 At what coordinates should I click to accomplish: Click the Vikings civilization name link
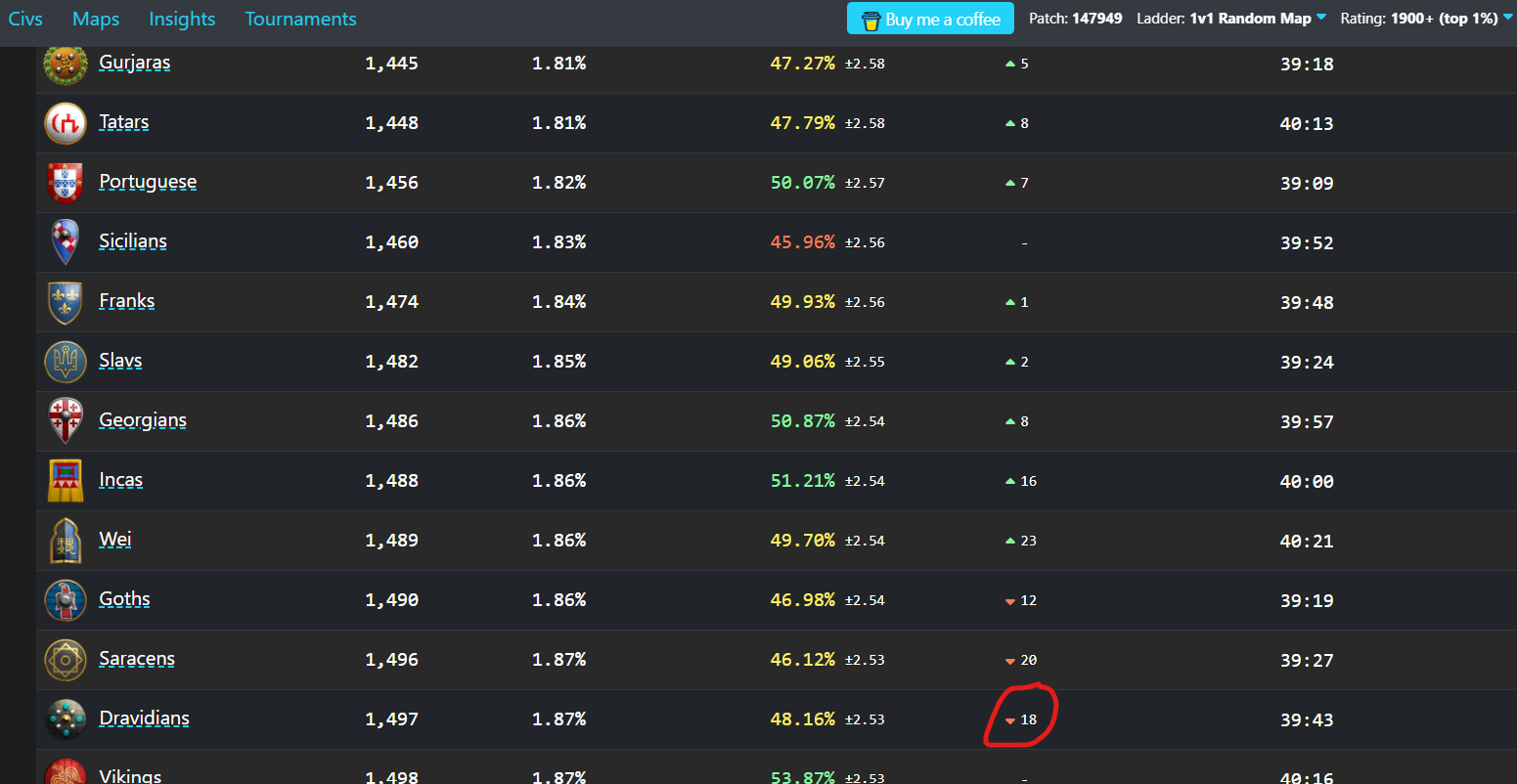(130, 775)
